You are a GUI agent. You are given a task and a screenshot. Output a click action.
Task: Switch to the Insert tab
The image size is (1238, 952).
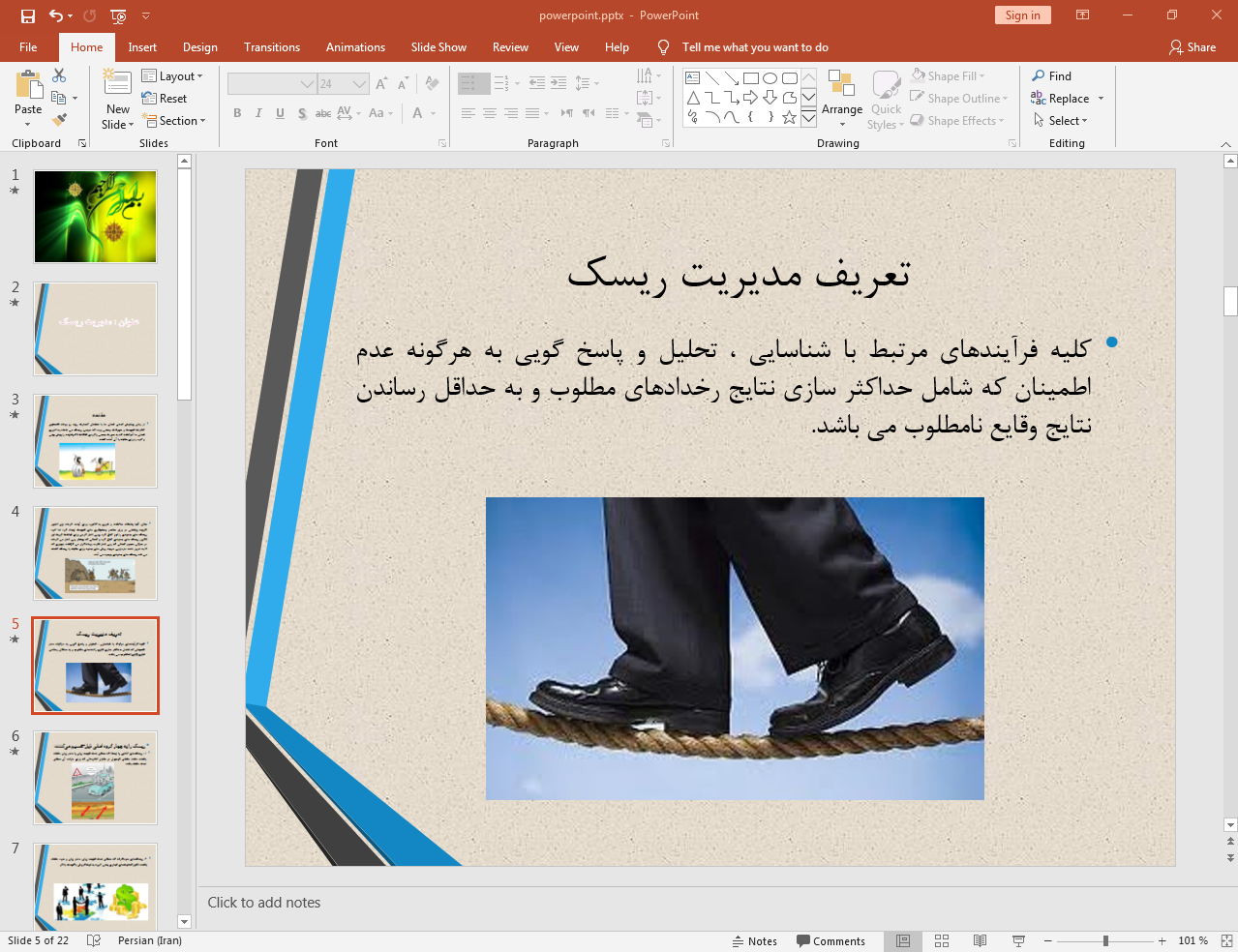(x=142, y=46)
